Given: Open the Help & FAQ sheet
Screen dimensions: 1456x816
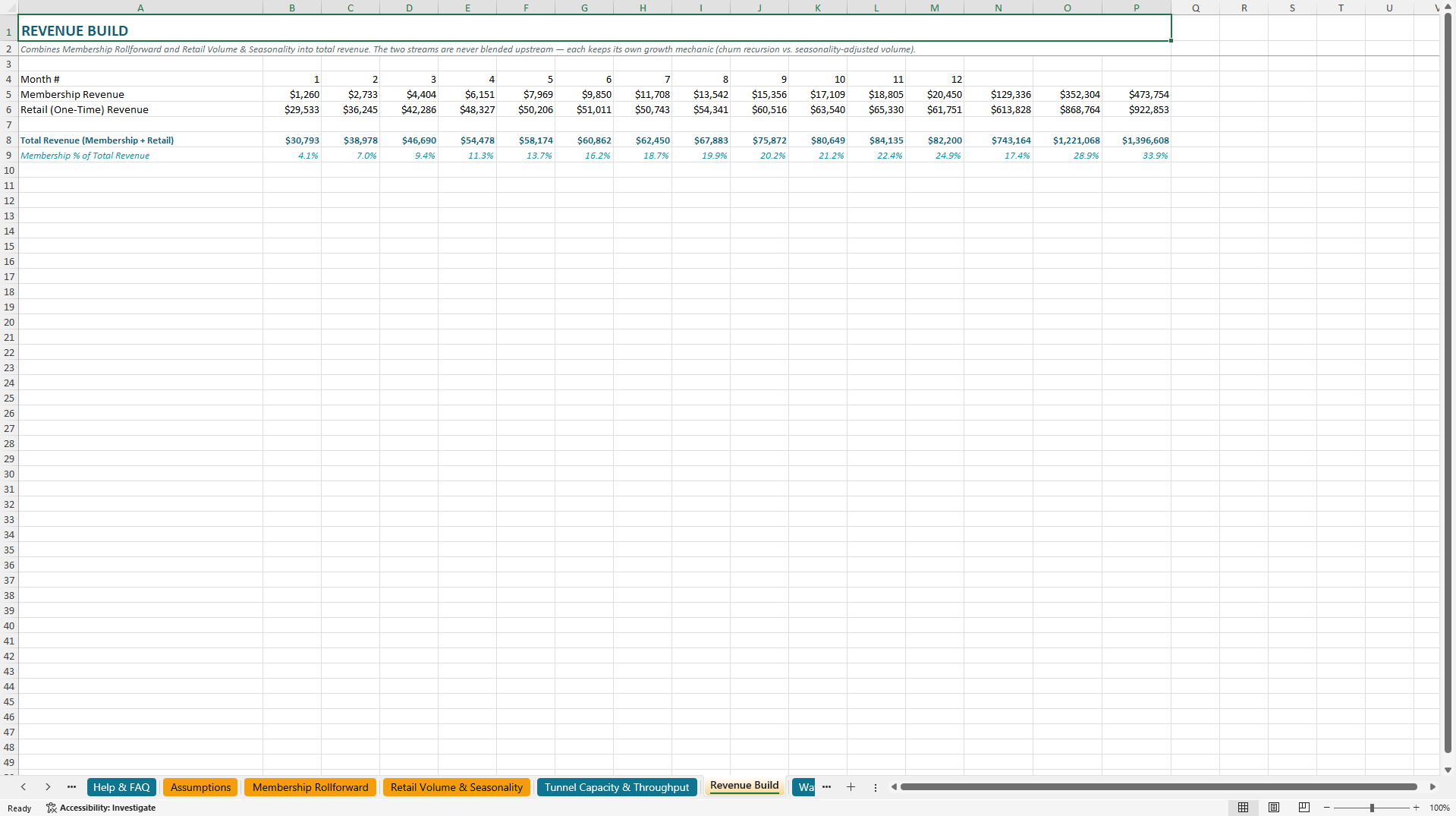Looking at the screenshot, I should coord(121,787).
